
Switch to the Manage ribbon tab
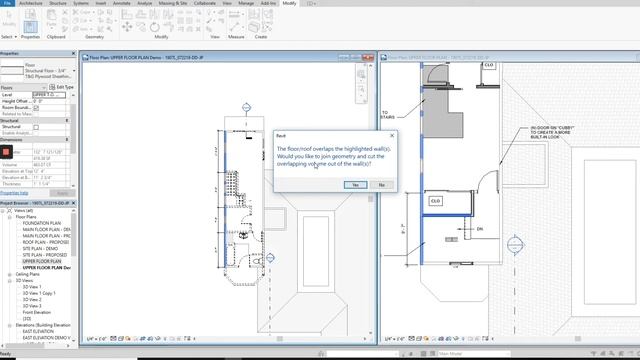[x=246, y=3]
